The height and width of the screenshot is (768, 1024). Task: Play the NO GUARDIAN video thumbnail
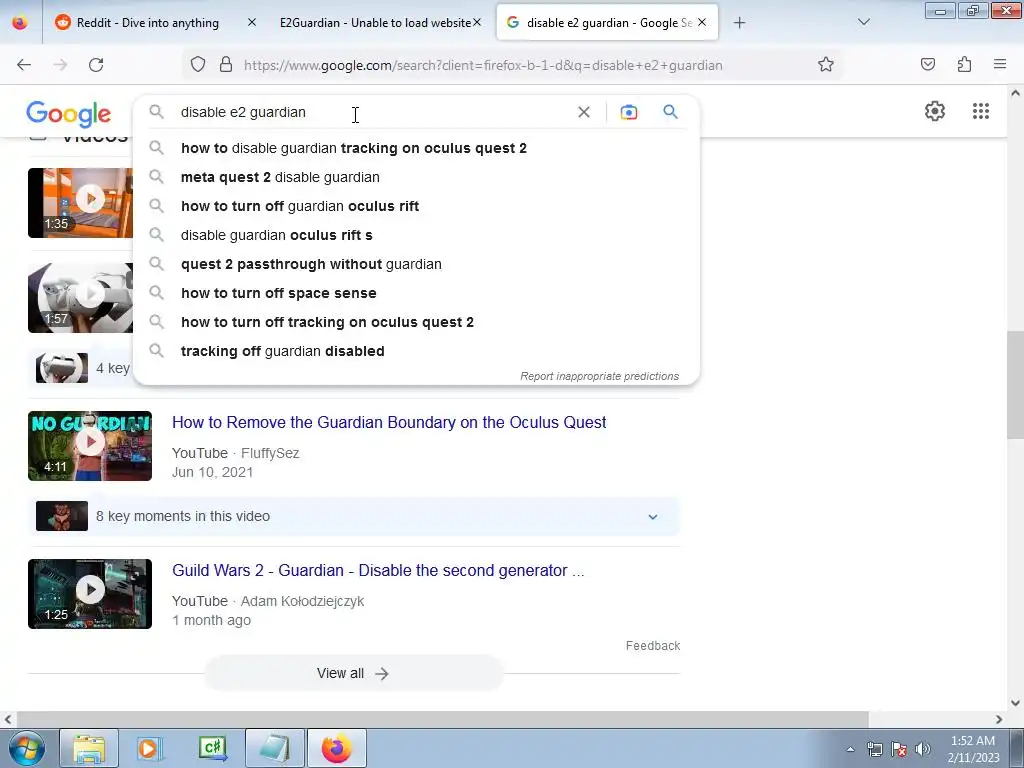pyautogui.click(x=90, y=446)
